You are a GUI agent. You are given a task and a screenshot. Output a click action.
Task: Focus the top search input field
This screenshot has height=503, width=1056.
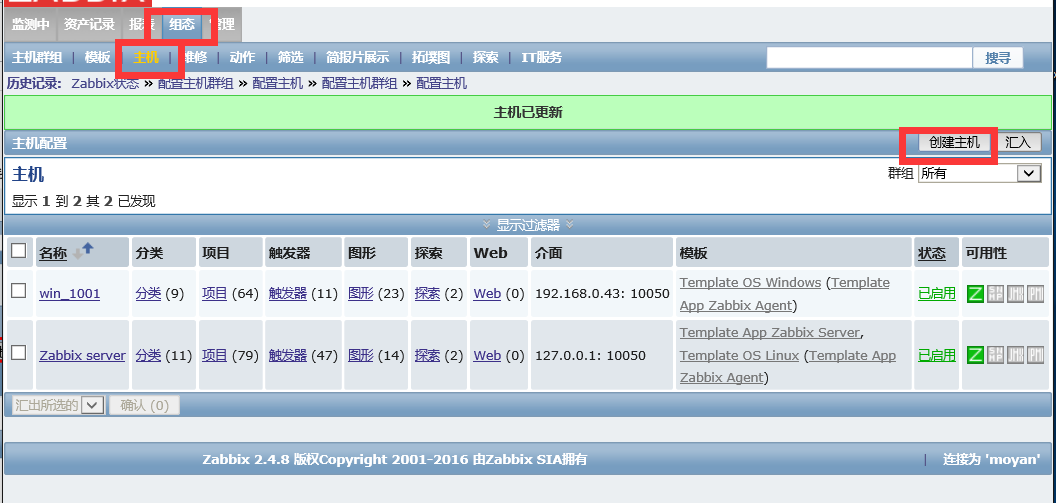coord(869,58)
